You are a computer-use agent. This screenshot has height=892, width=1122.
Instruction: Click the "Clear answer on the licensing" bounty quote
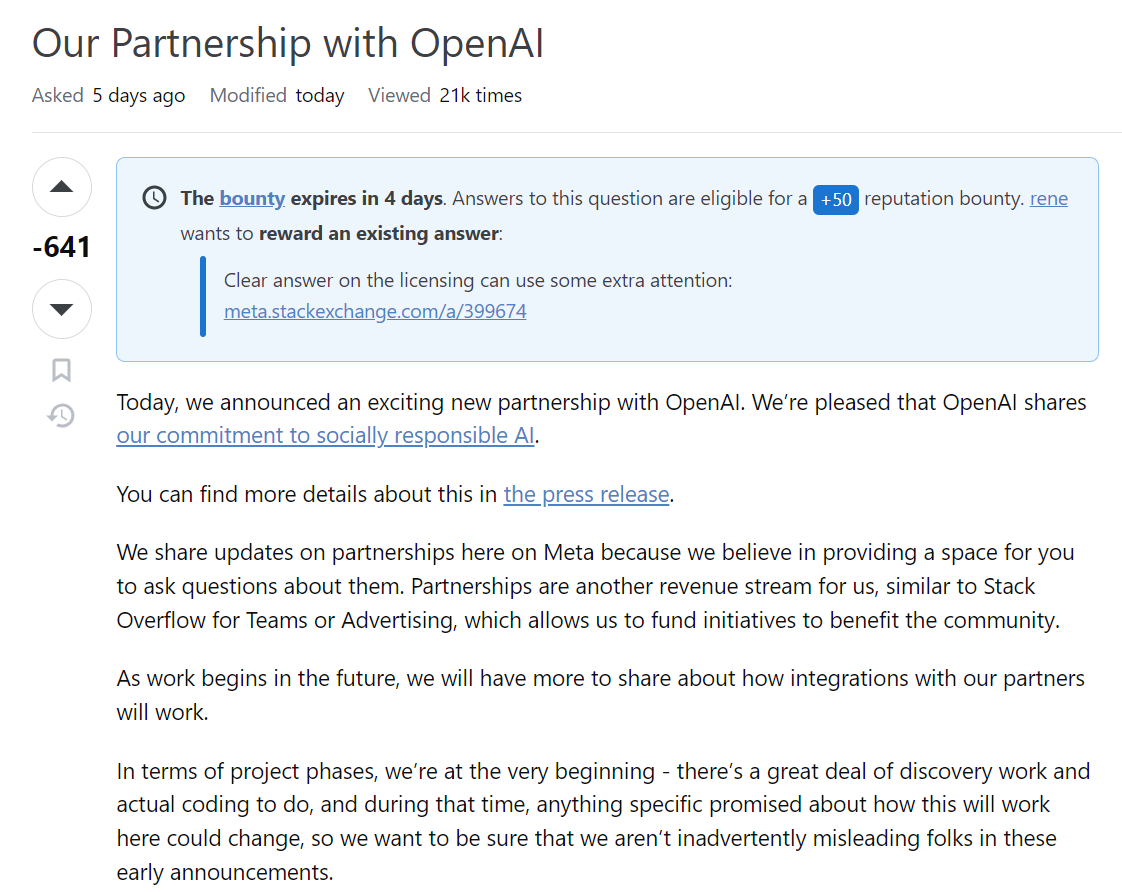coord(478,280)
